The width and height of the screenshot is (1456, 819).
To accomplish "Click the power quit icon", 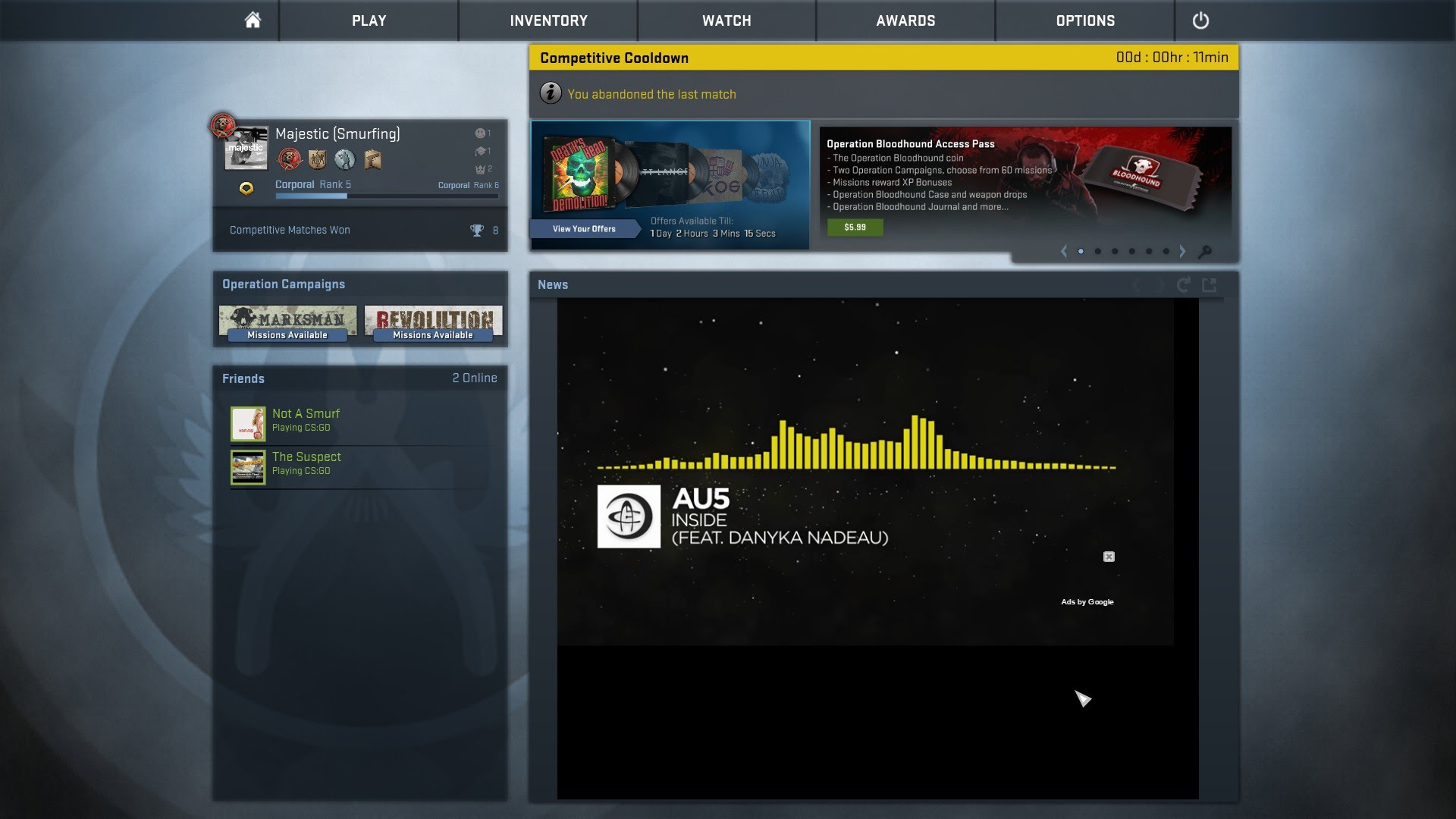I will [x=1200, y=20].
